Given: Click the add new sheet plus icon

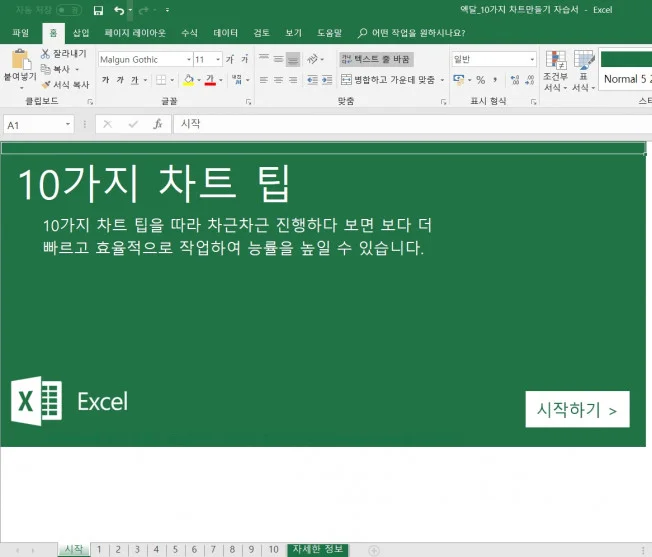Looking at the screenshot, I should coord(373,550).
